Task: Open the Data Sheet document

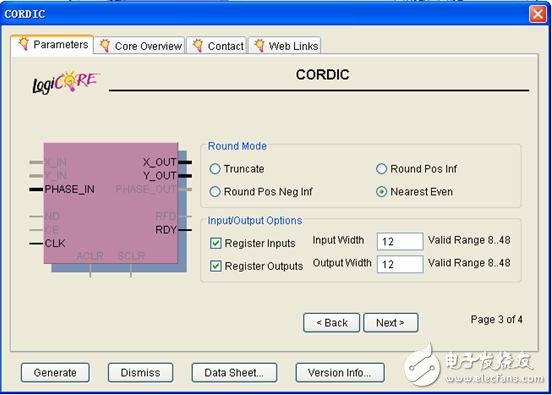Action: [x=234, y=372]
